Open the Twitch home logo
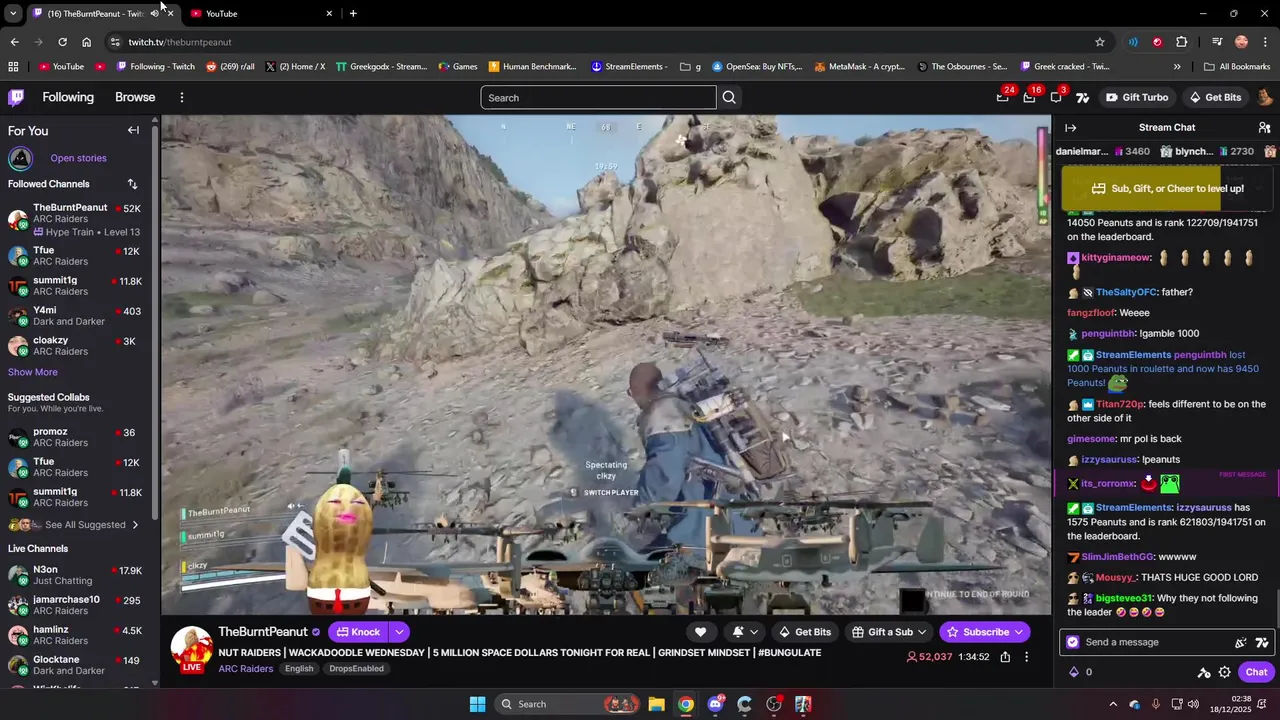The image size is (1280, 720). pyautogui.click(x=16, y=97)
